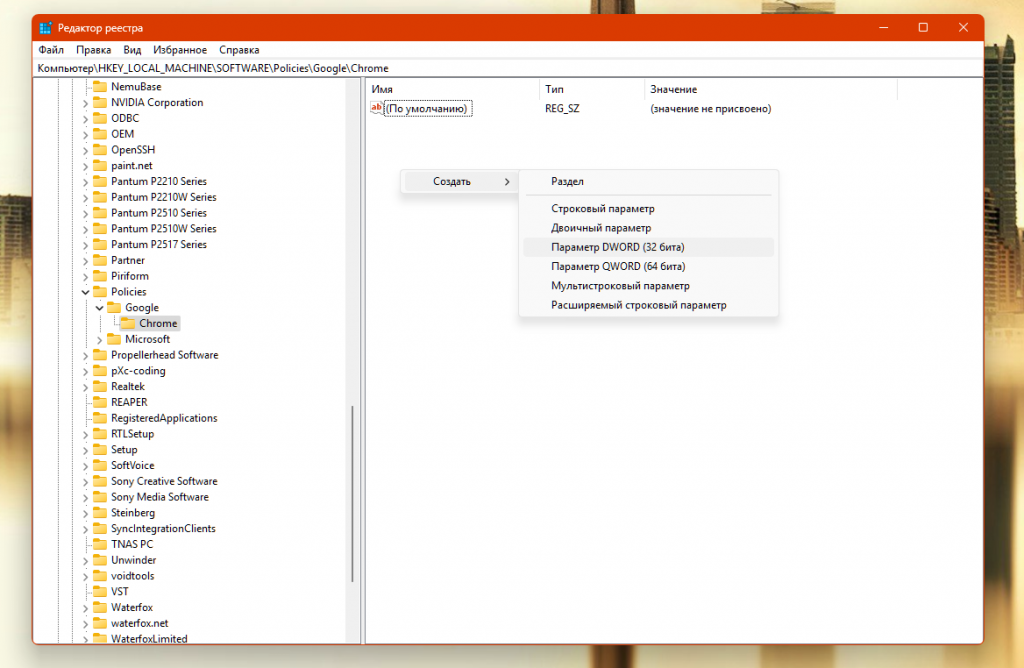Image resolution: width=1024 pixels, height=668 pixels.
Task: Collapse the Policies tree node
Action: tap(85, 292)
